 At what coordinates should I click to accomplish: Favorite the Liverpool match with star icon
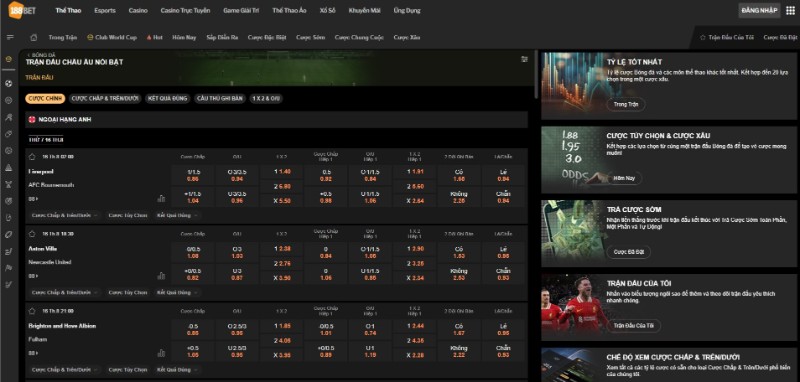click(32, 157)
